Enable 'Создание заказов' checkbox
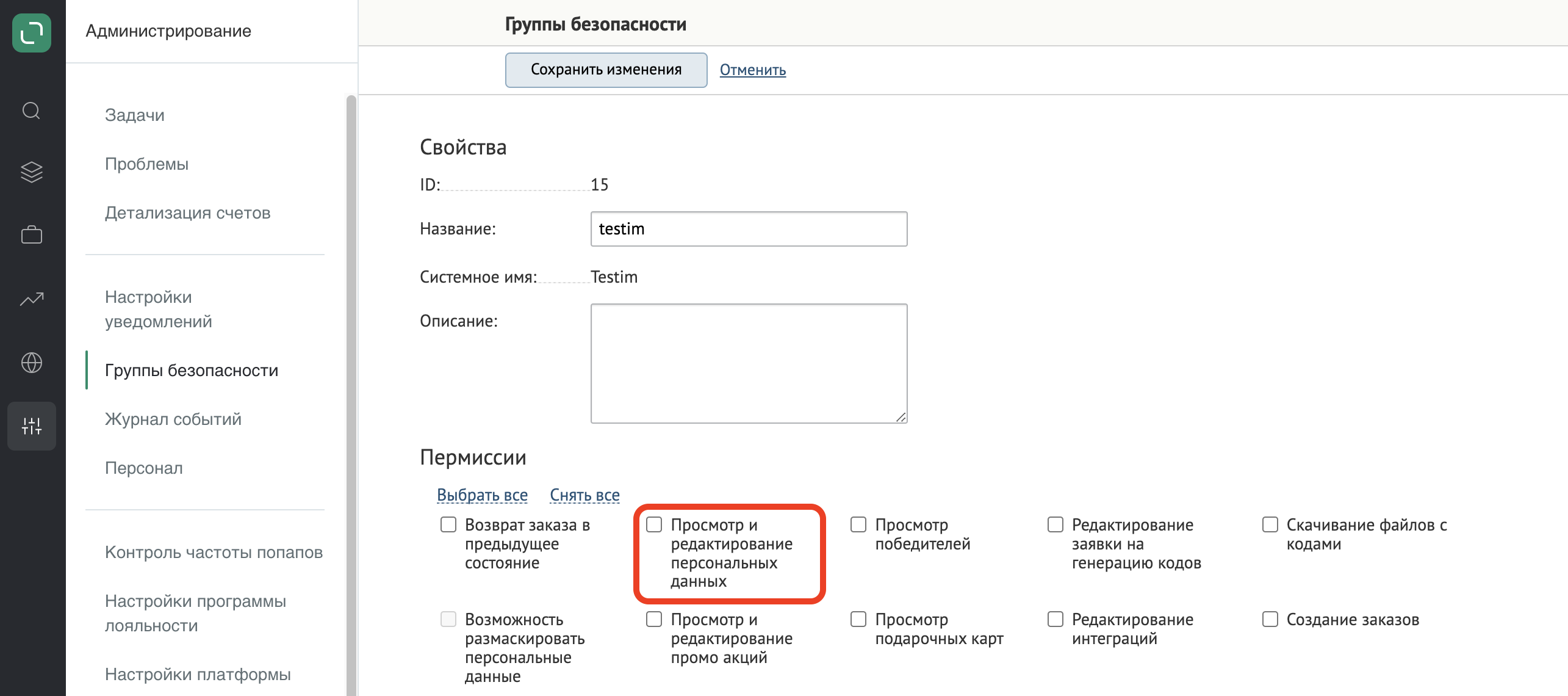Screen dimensions: 1568x696 click(1270, 619)
